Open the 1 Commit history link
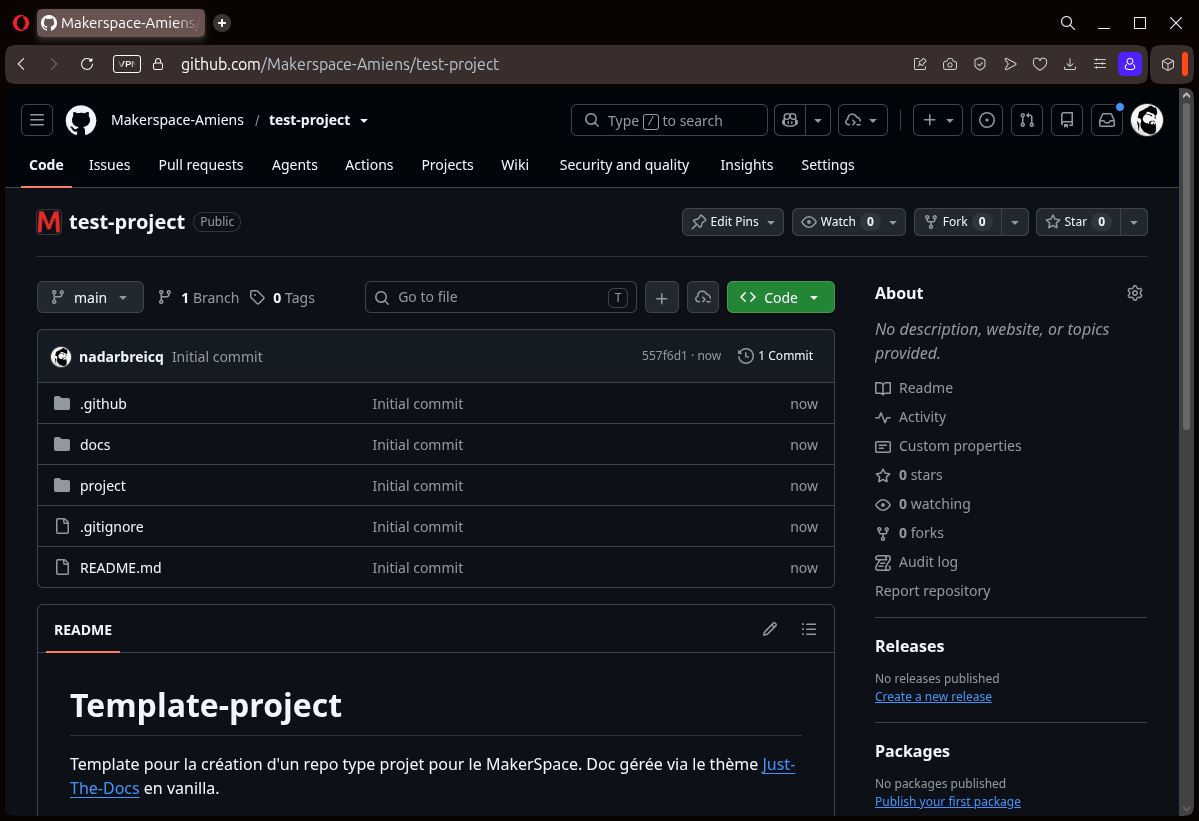1199x821 pixels. [775, 355]
